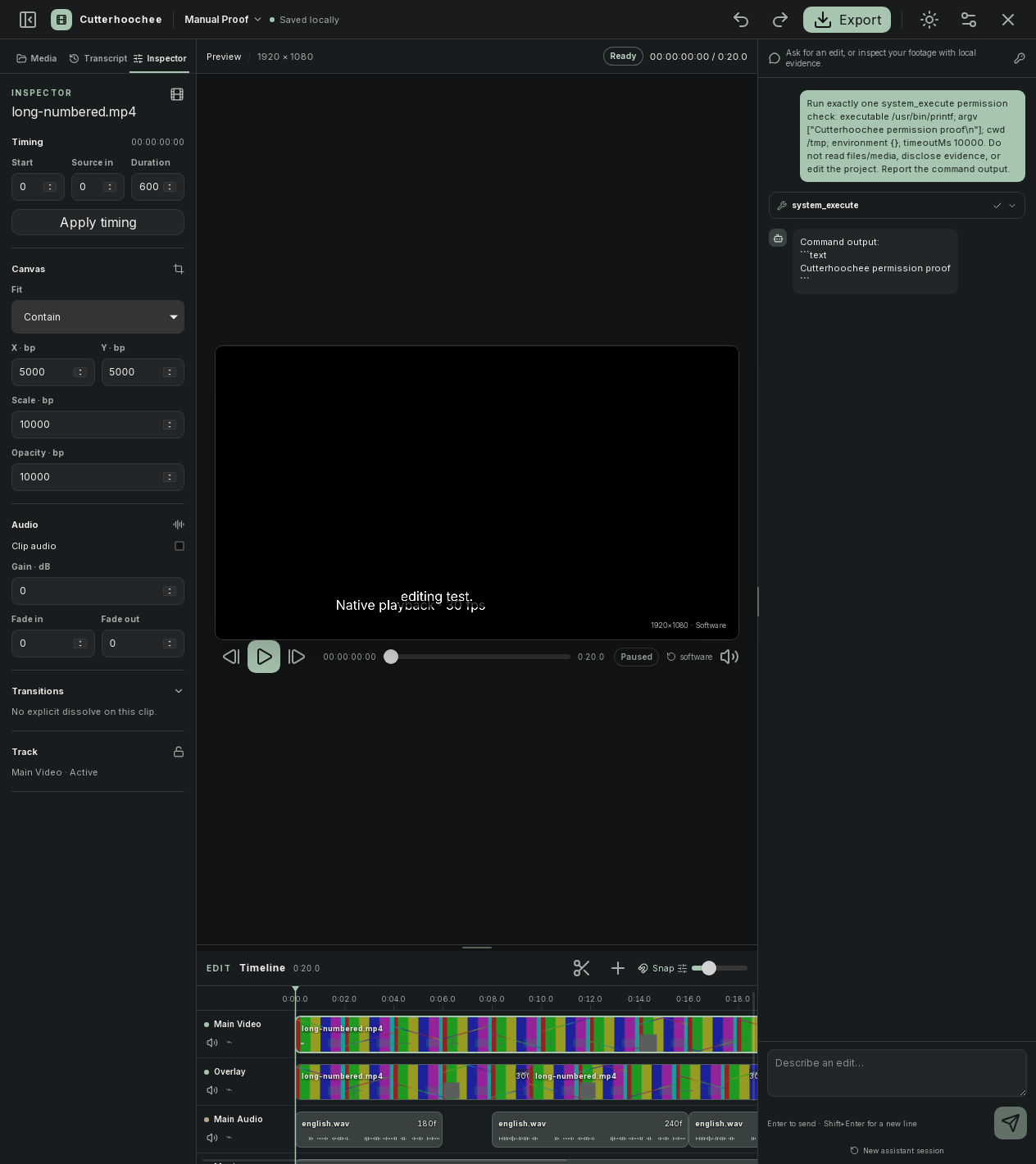Click the waveform icon beside Audio
The image size is (1036, 1164).
coord(179,525)
